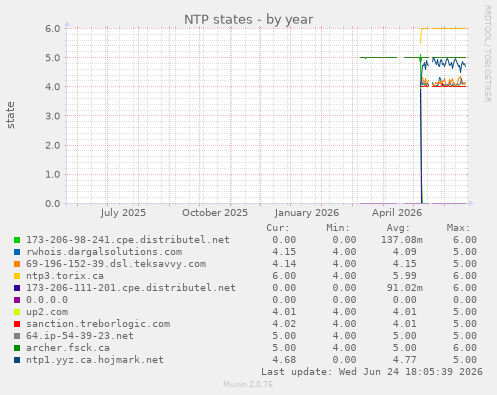Select the legend label 173-206-98-241.cpe.distributel.net

pos(128,240)
